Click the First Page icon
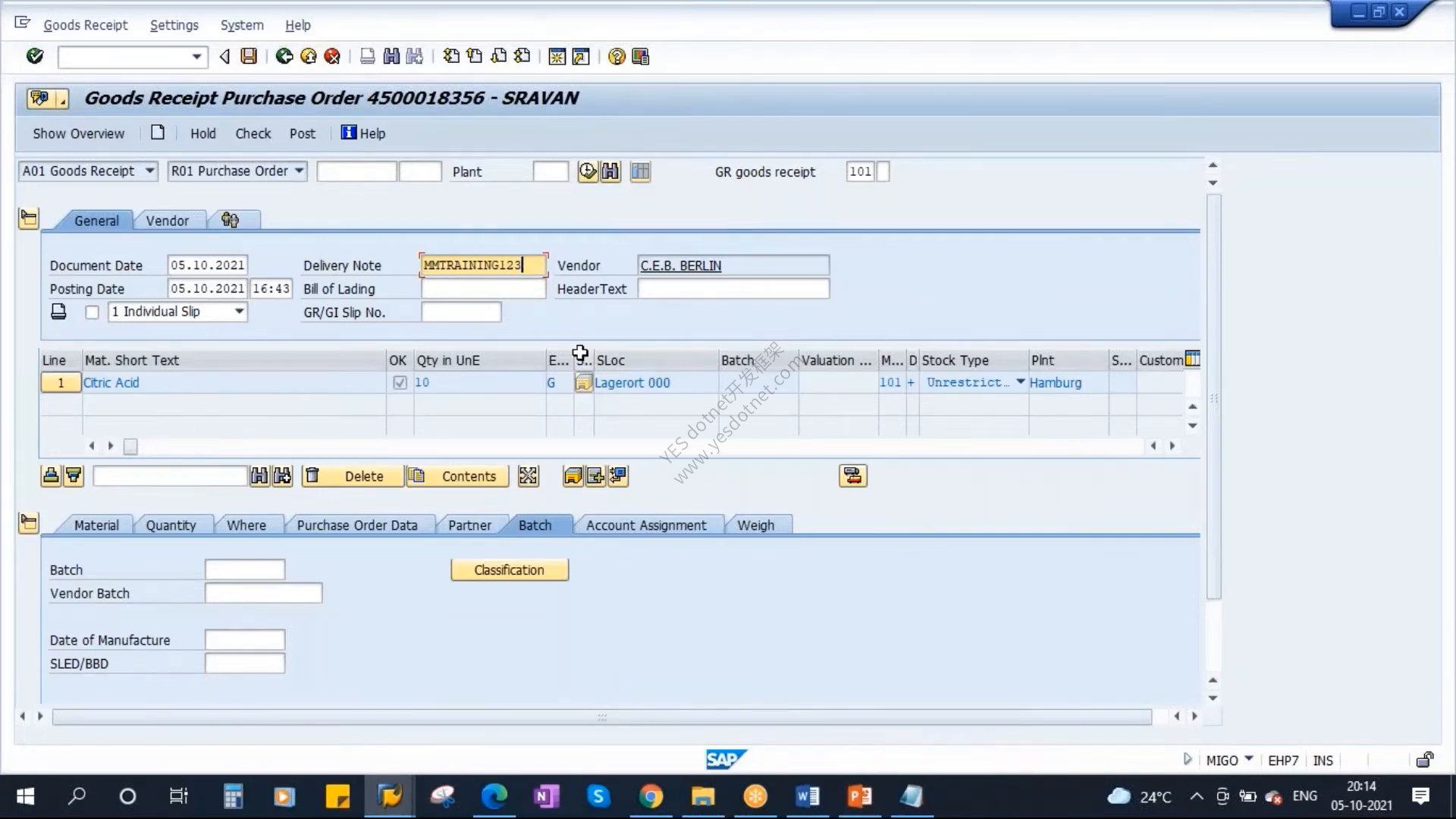The image size is (1456, 819). pyautogui.click(x=451, y=56)
